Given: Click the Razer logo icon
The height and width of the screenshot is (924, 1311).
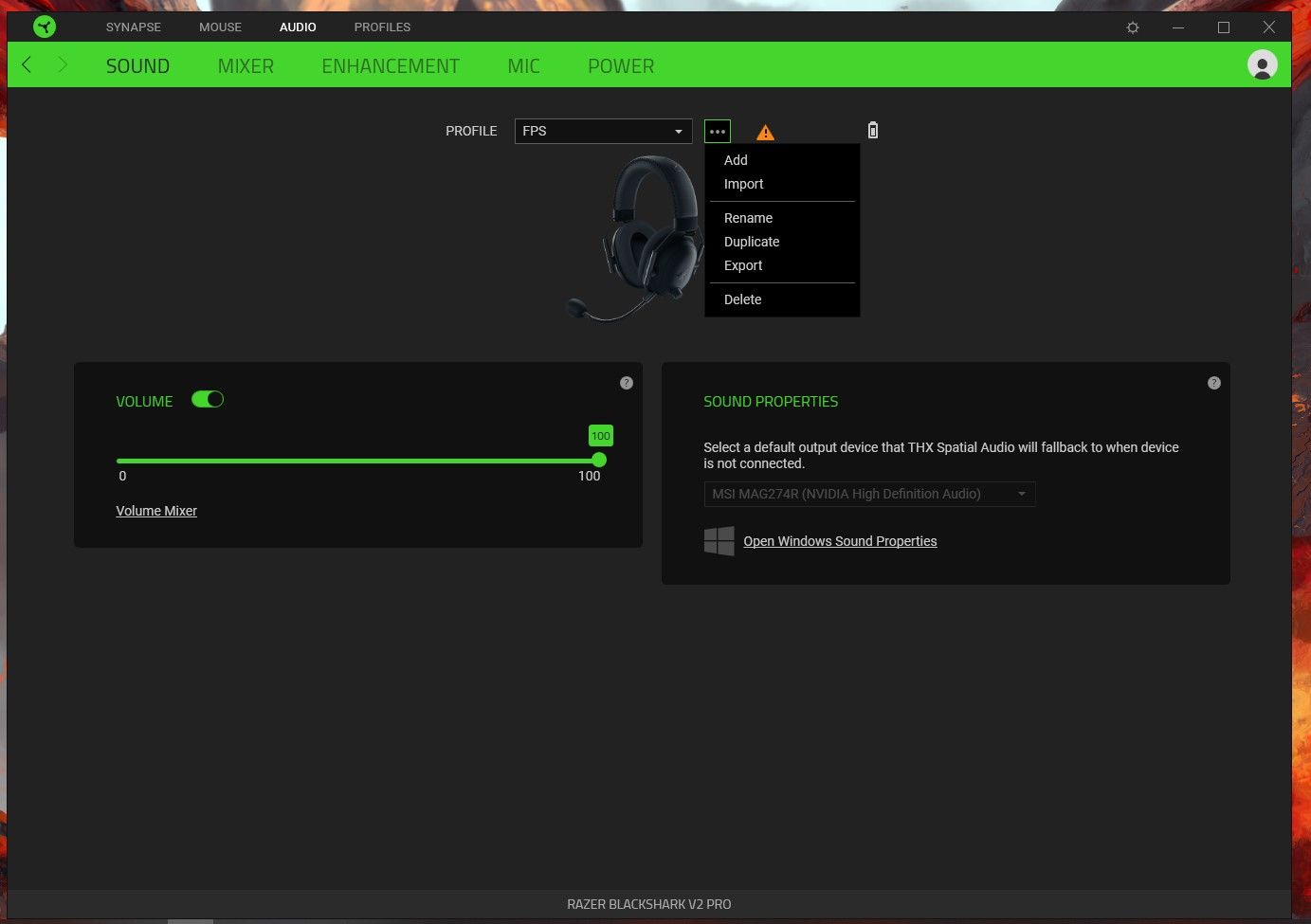Looking at the screenshot, I should pyautogui.click(x=45, y=27).
